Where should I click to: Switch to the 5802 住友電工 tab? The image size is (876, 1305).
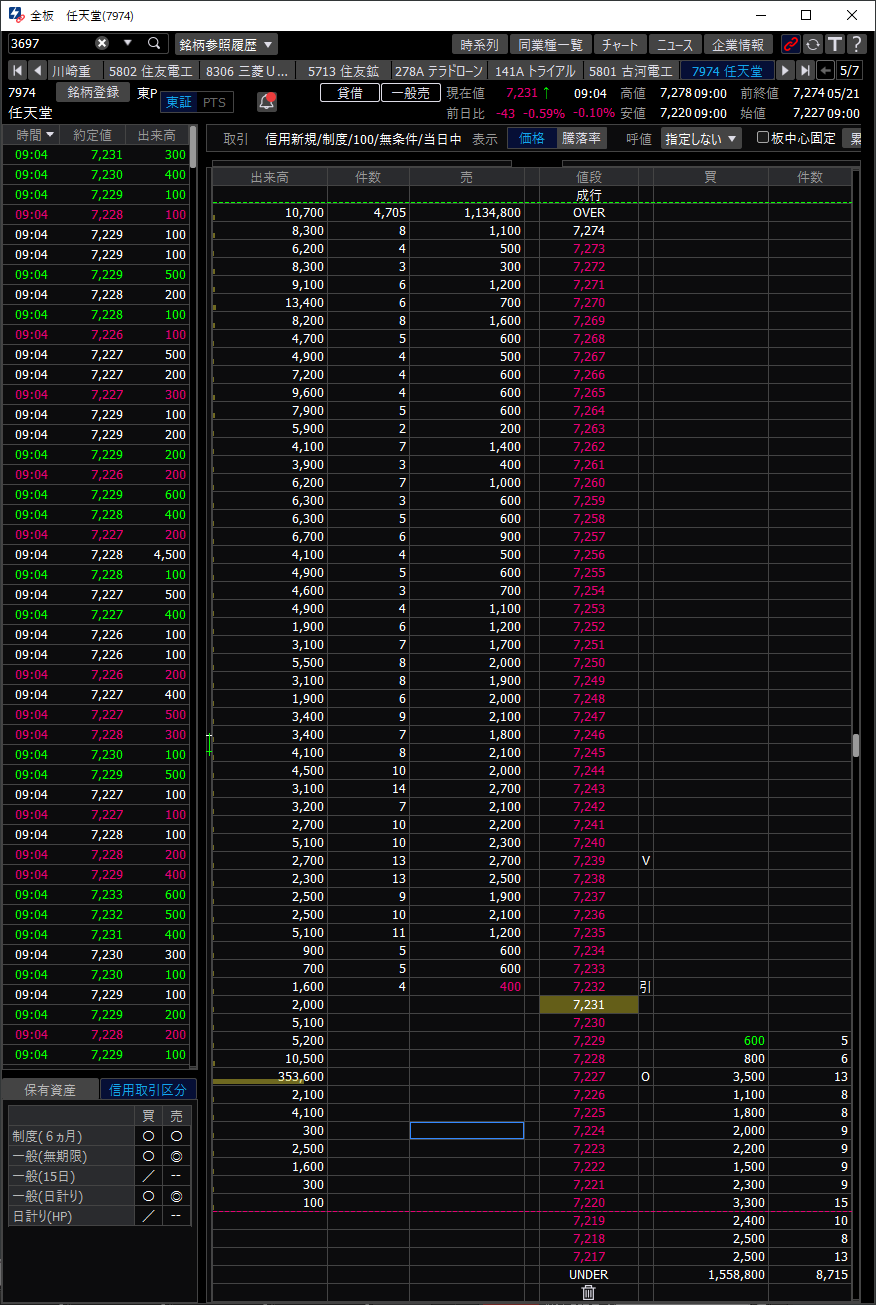tap(150, 71)
